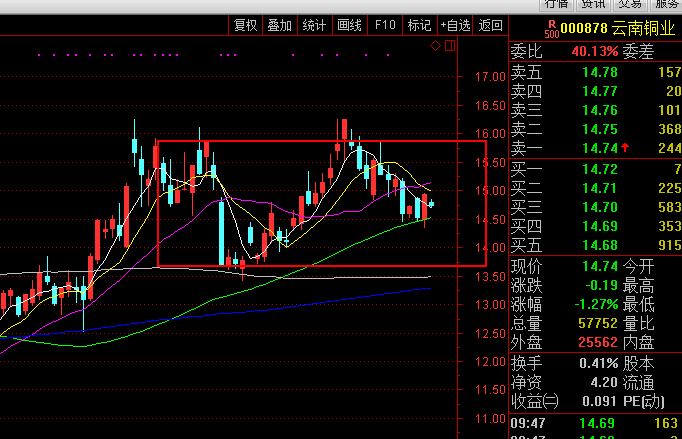Open the 统计 statistics tool

(x=314, y=26)
